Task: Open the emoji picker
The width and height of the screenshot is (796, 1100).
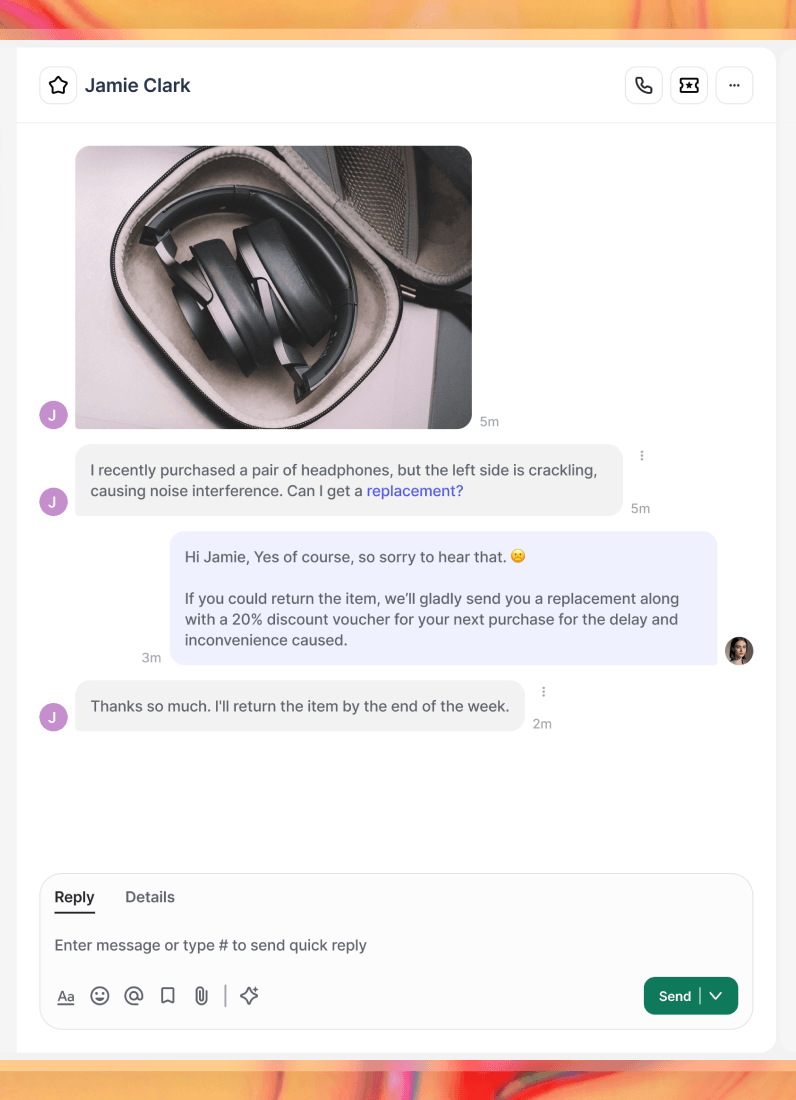Action: pos(100,996)
